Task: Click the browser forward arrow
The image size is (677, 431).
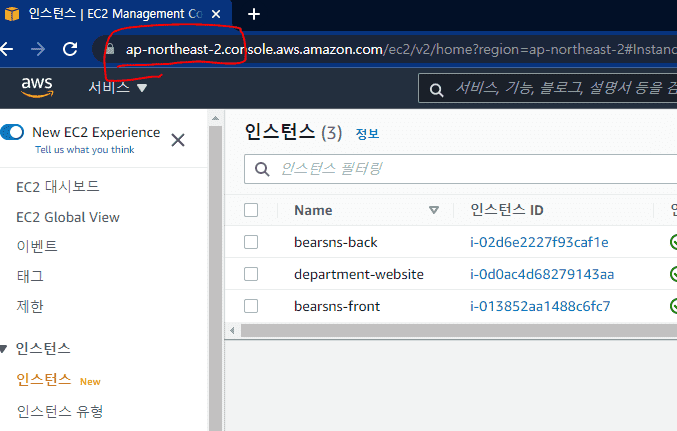Action: pyautogui.click(x=38, y=49)
